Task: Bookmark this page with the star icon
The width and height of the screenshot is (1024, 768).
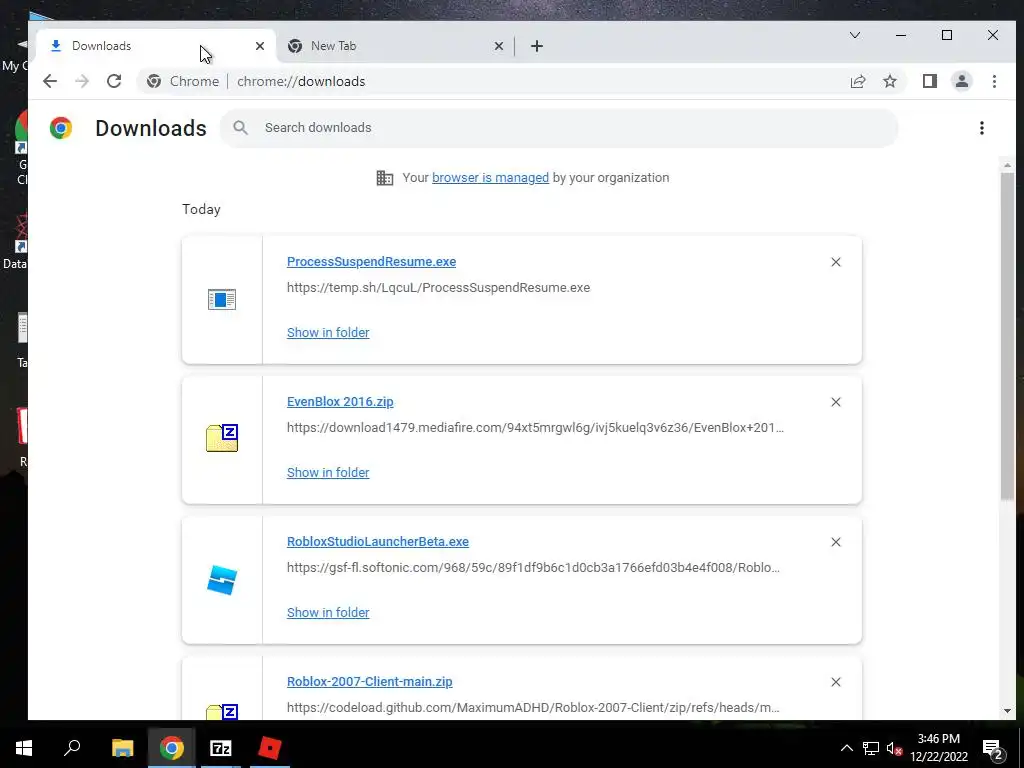Action: [889, 81]
